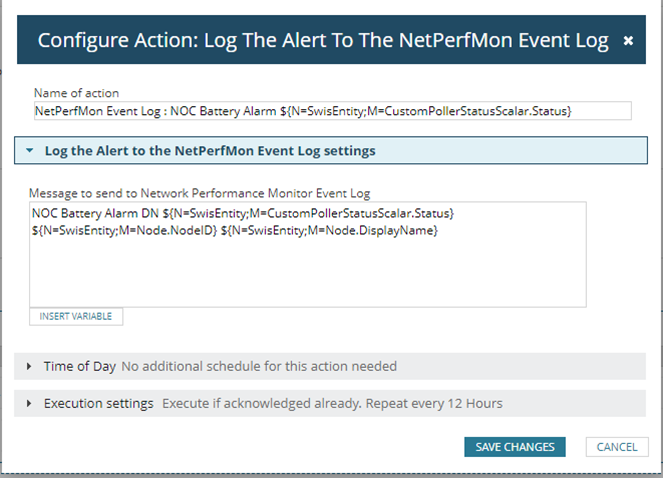
Task: Click the 'Message to send' label
Action: [197, 191]
